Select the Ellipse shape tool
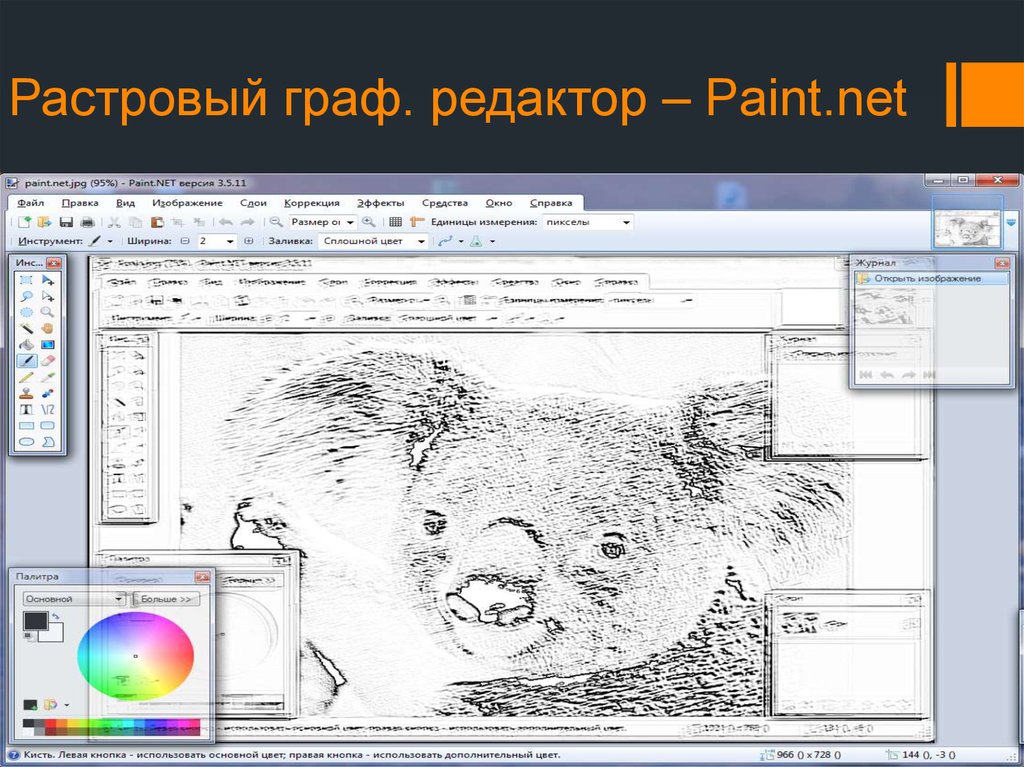 coord(26,442)
